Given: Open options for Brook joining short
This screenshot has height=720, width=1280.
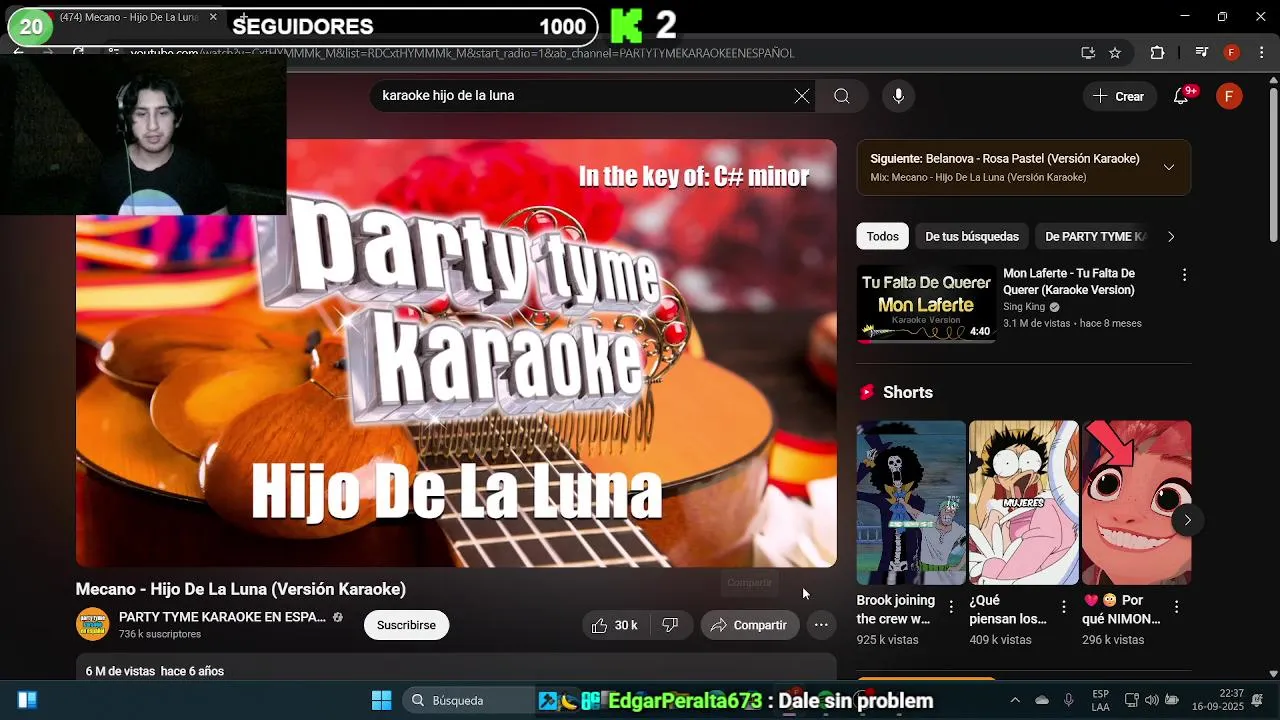Looking at the screenshot, I should pyautogui.click(x=951, y=606).
